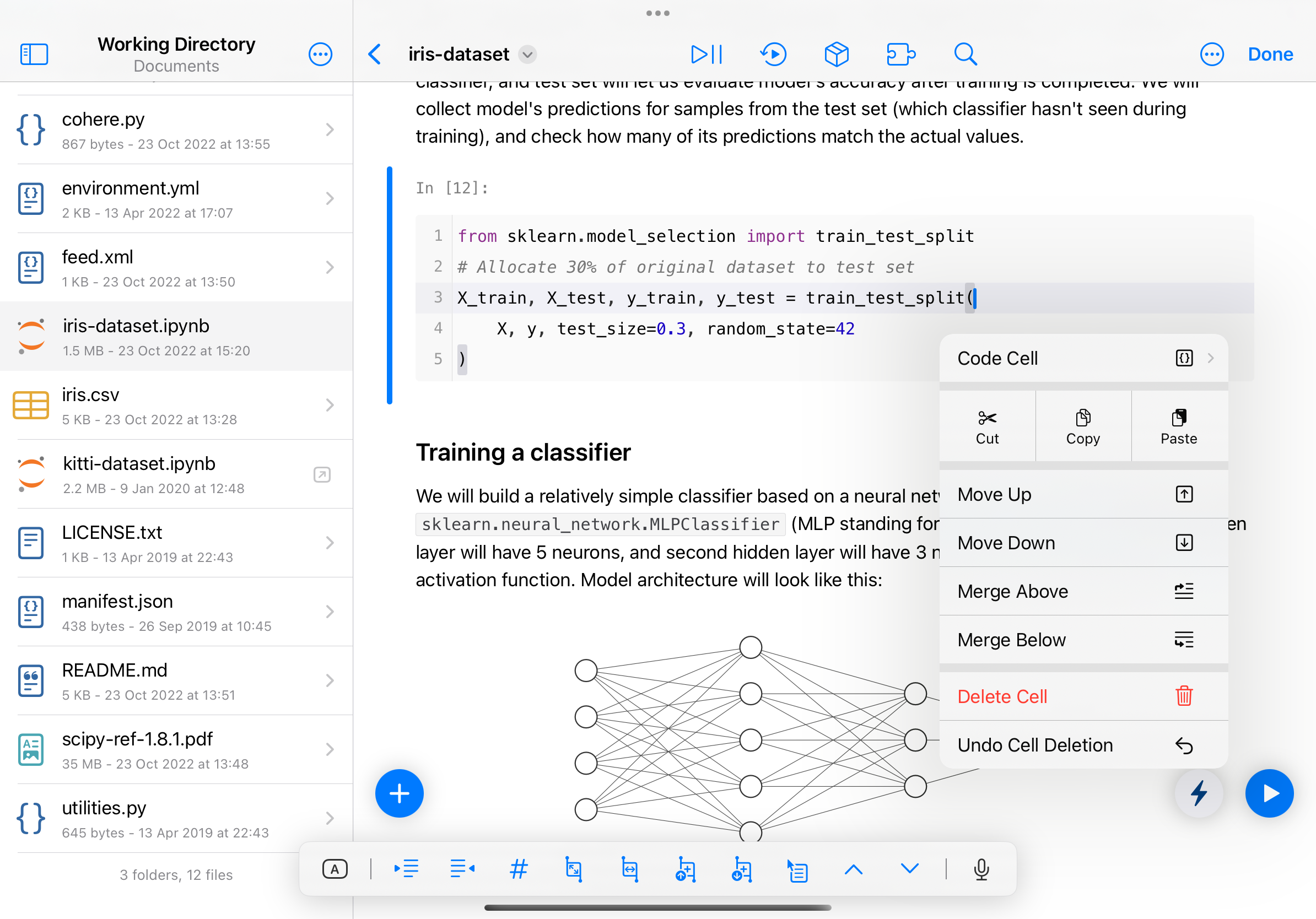This screenshot has width=1316, height=919.
Task: Click the hash comment toggle icon
Action: click(518, 869)
